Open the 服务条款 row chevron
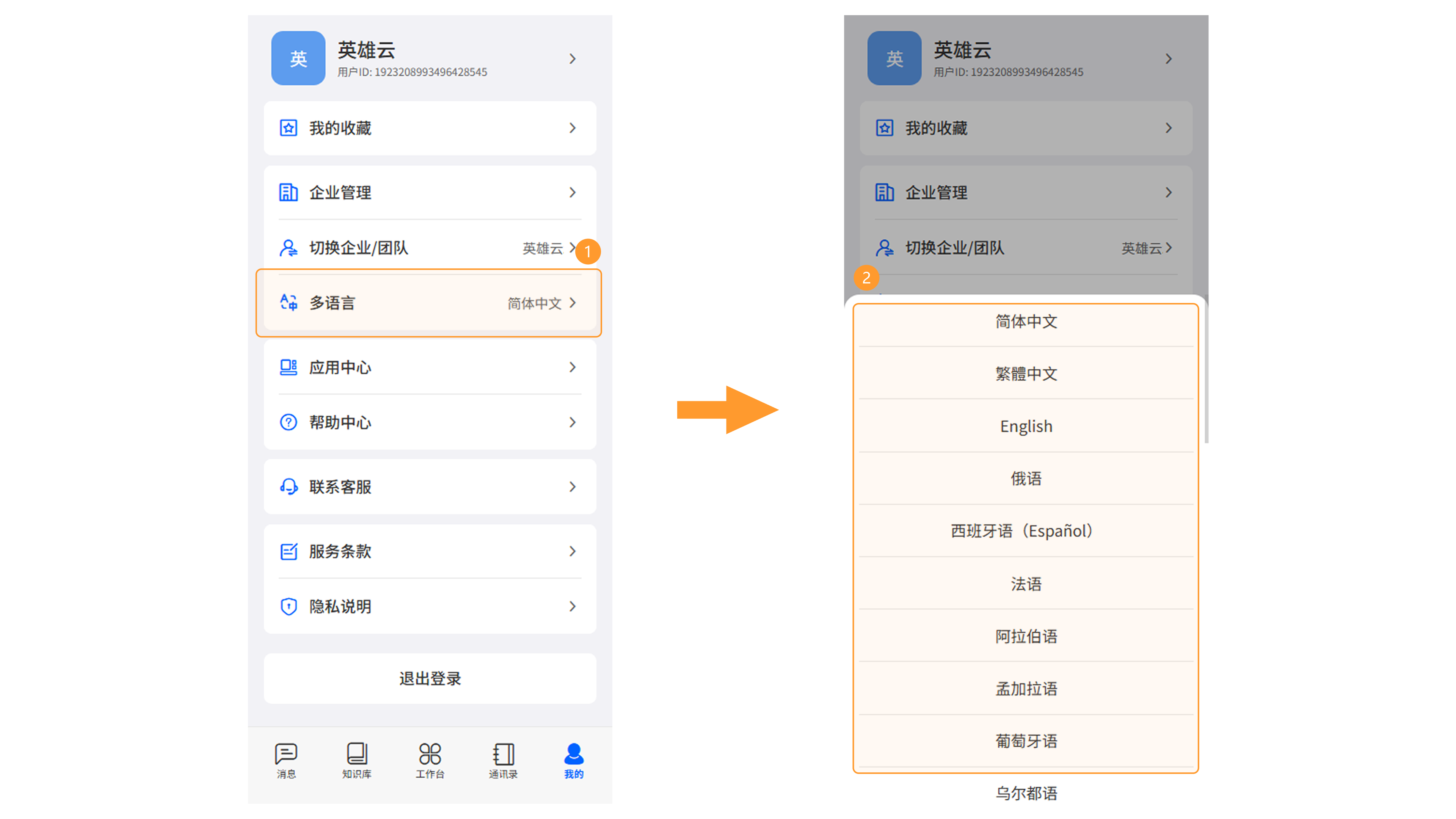The image size is (1456, 819). click(573, 551)
